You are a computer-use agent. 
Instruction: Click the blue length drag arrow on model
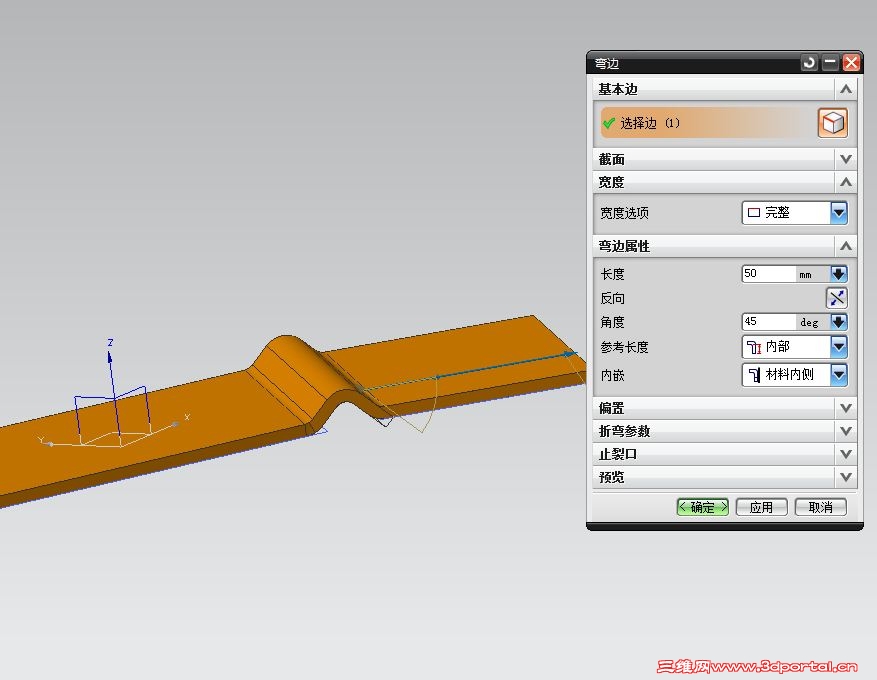[570, 354]
